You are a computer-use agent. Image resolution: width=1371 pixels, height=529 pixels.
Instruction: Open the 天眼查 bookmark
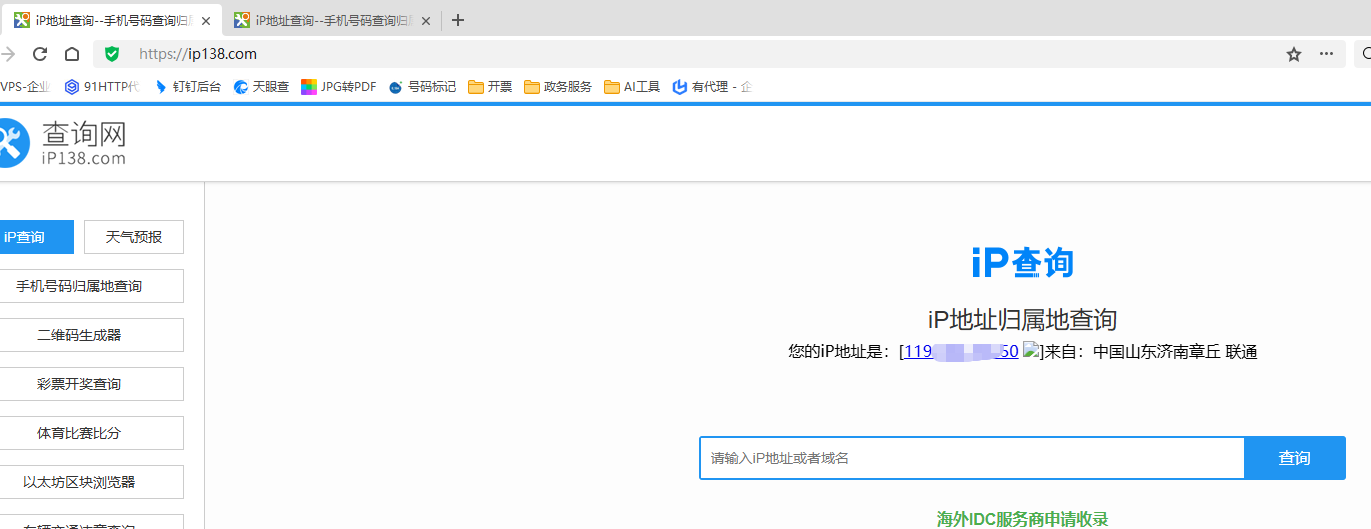click(261, 87)
